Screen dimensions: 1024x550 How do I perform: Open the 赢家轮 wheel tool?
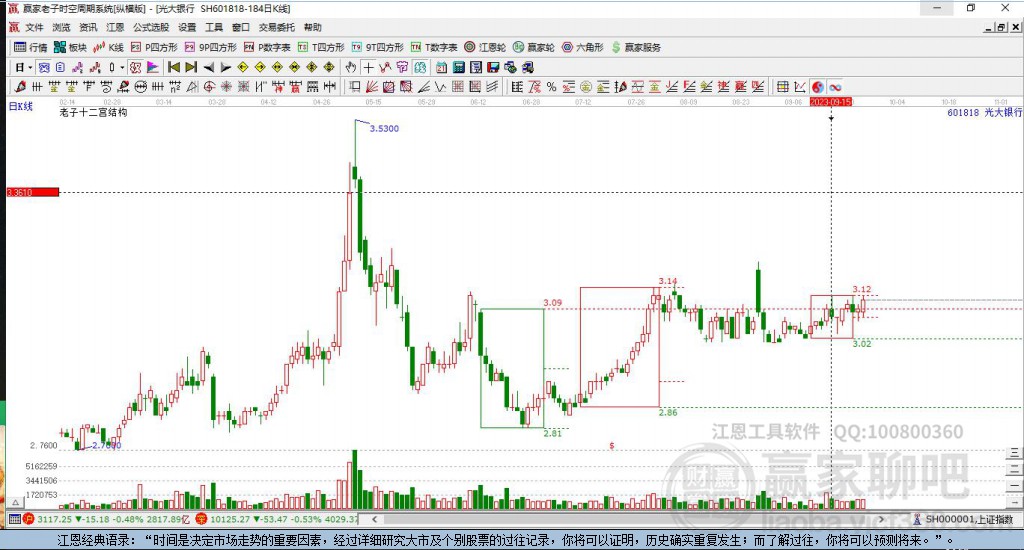click(x=534, y=47)
